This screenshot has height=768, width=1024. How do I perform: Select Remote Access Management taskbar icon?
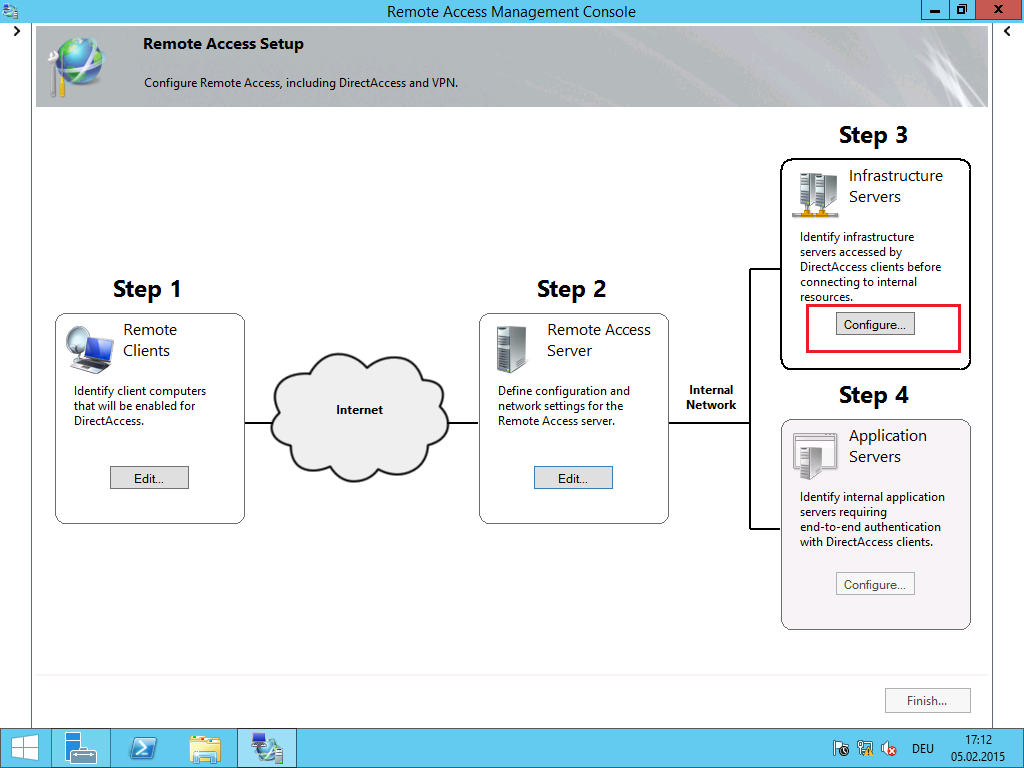pyautogui.click(x=266, y=748)
